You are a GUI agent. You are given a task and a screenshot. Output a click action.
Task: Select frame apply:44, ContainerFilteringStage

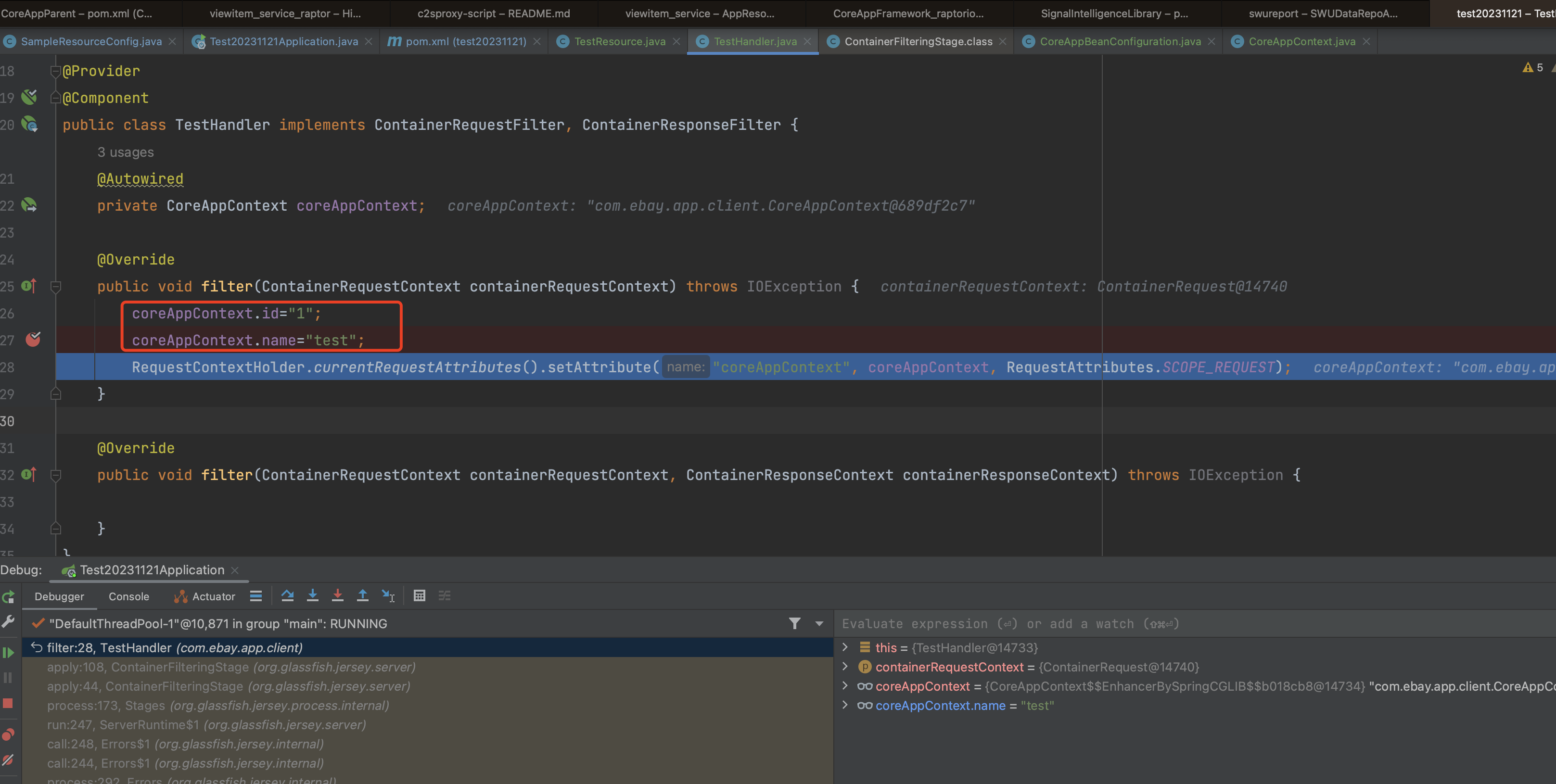tap(428, 686)
